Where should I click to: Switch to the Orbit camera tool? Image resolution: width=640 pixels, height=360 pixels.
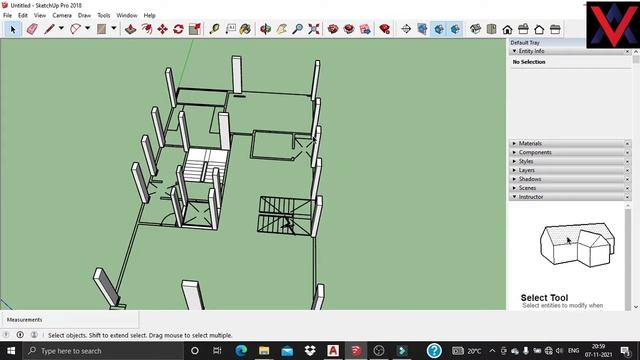coord(266,29)
